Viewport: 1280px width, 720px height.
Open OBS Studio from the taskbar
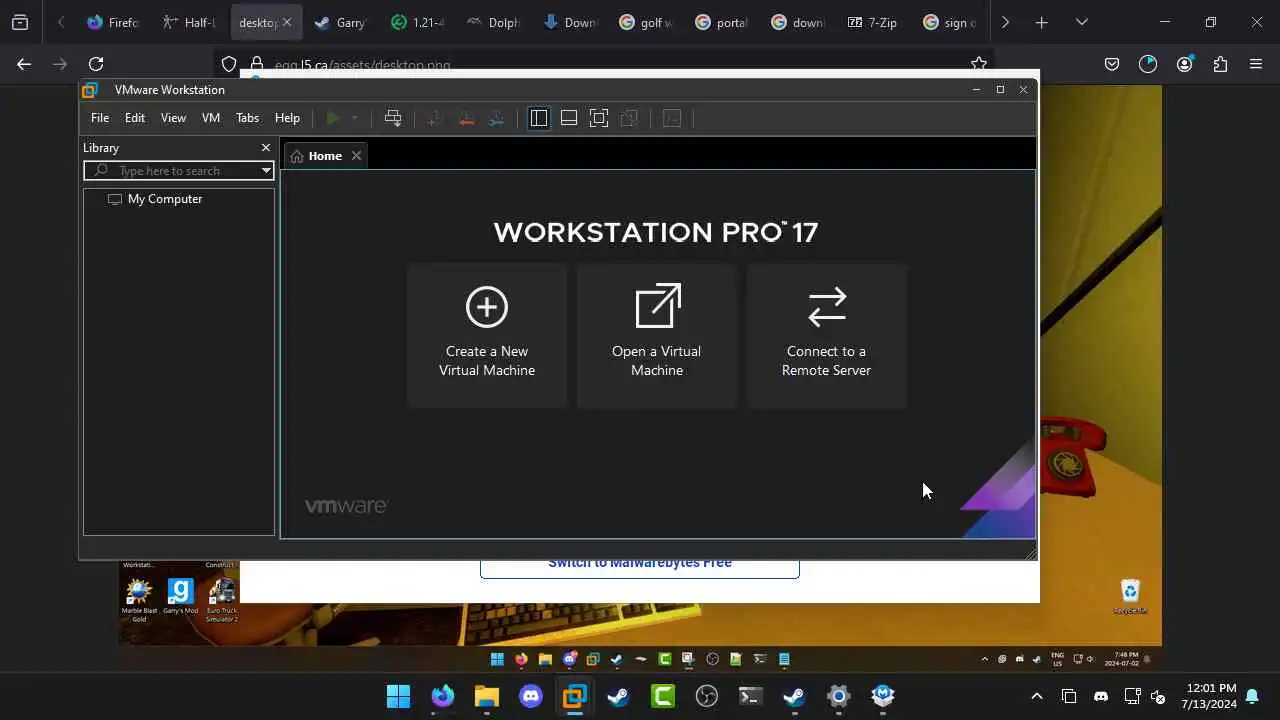(707, 696)
